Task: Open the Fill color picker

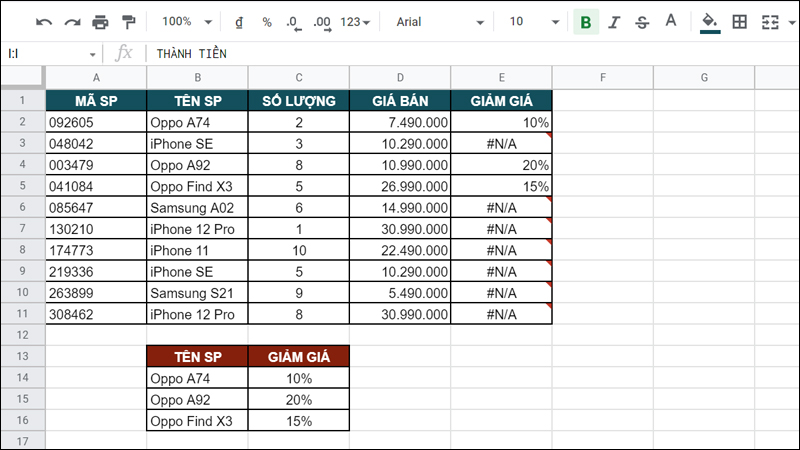Action: click(710, 22)
